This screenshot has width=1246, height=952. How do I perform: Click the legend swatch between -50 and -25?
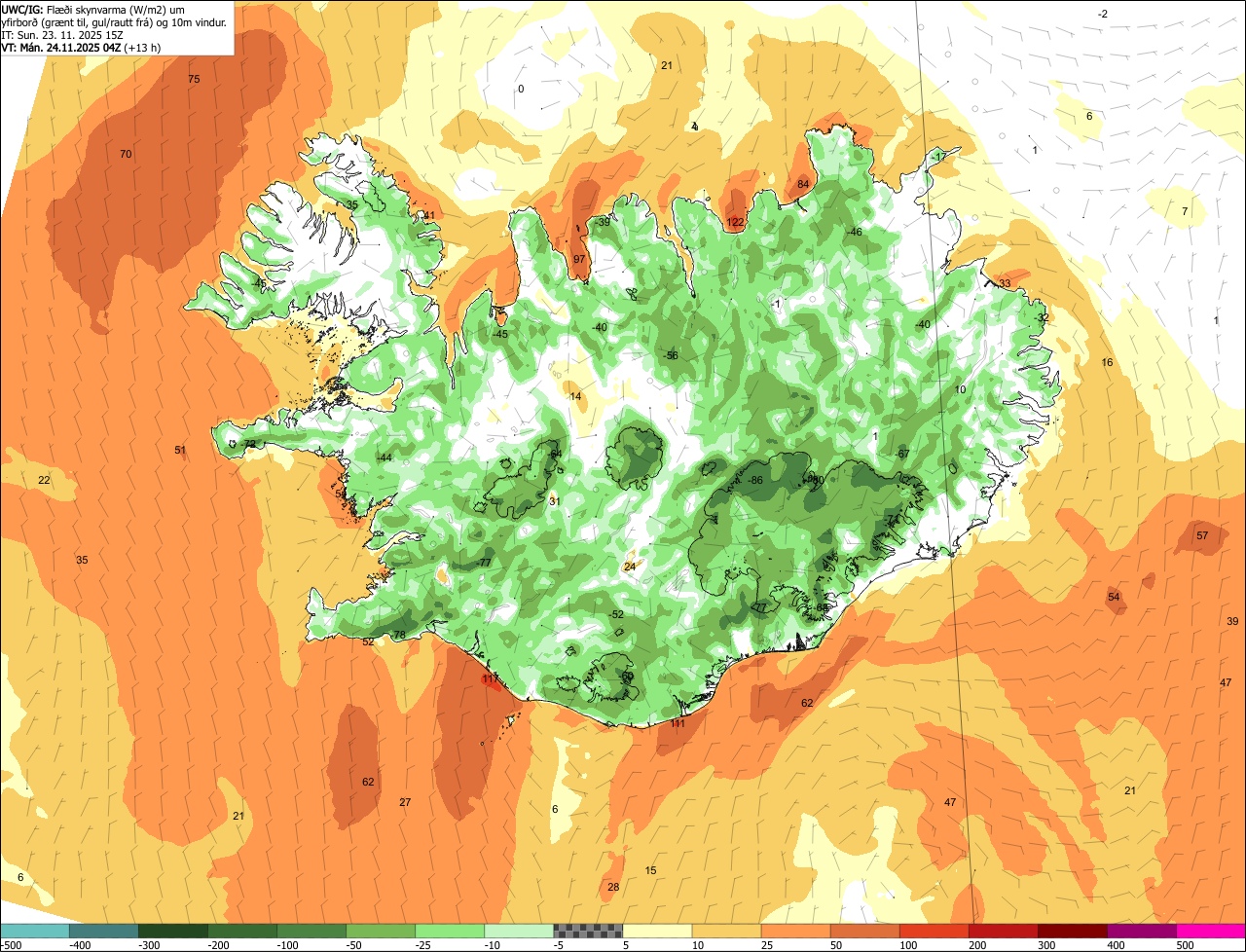[x=381, y=931]
